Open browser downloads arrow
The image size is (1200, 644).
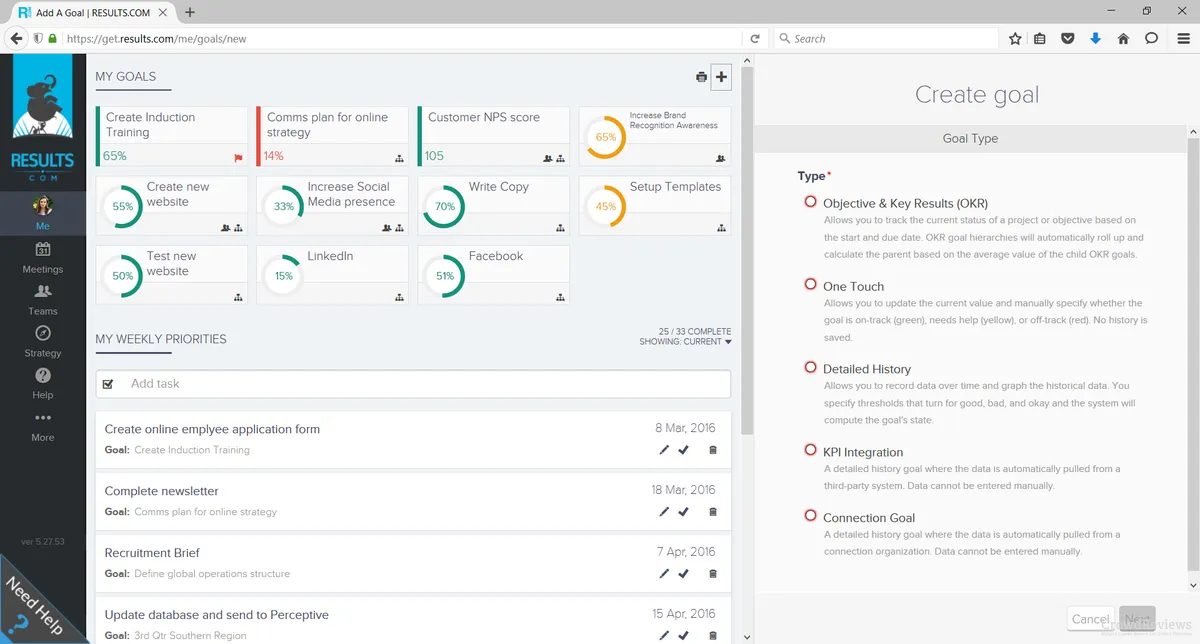[x=1095, y=39]
